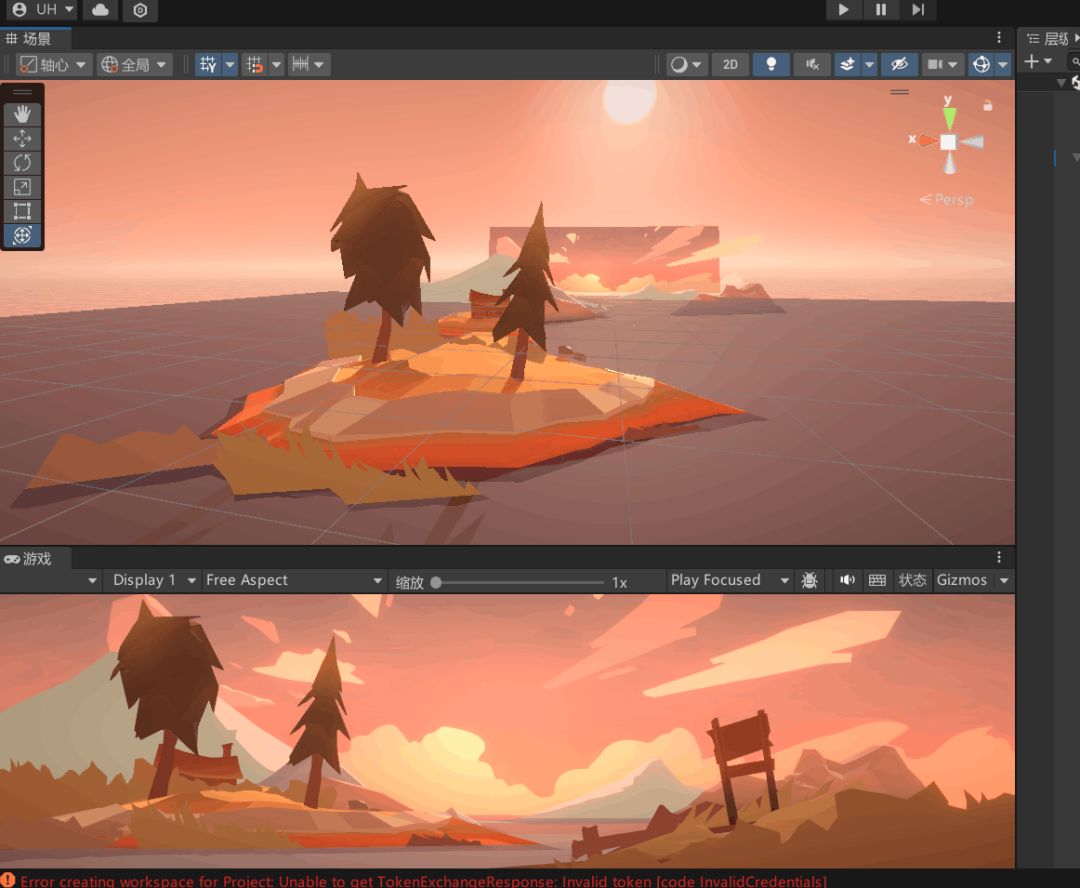Image resolution: width=1080 pixels, height=888 pixels.
Task: Open the pivot 轴心 handle dropdown
Action: pos(54,65)
